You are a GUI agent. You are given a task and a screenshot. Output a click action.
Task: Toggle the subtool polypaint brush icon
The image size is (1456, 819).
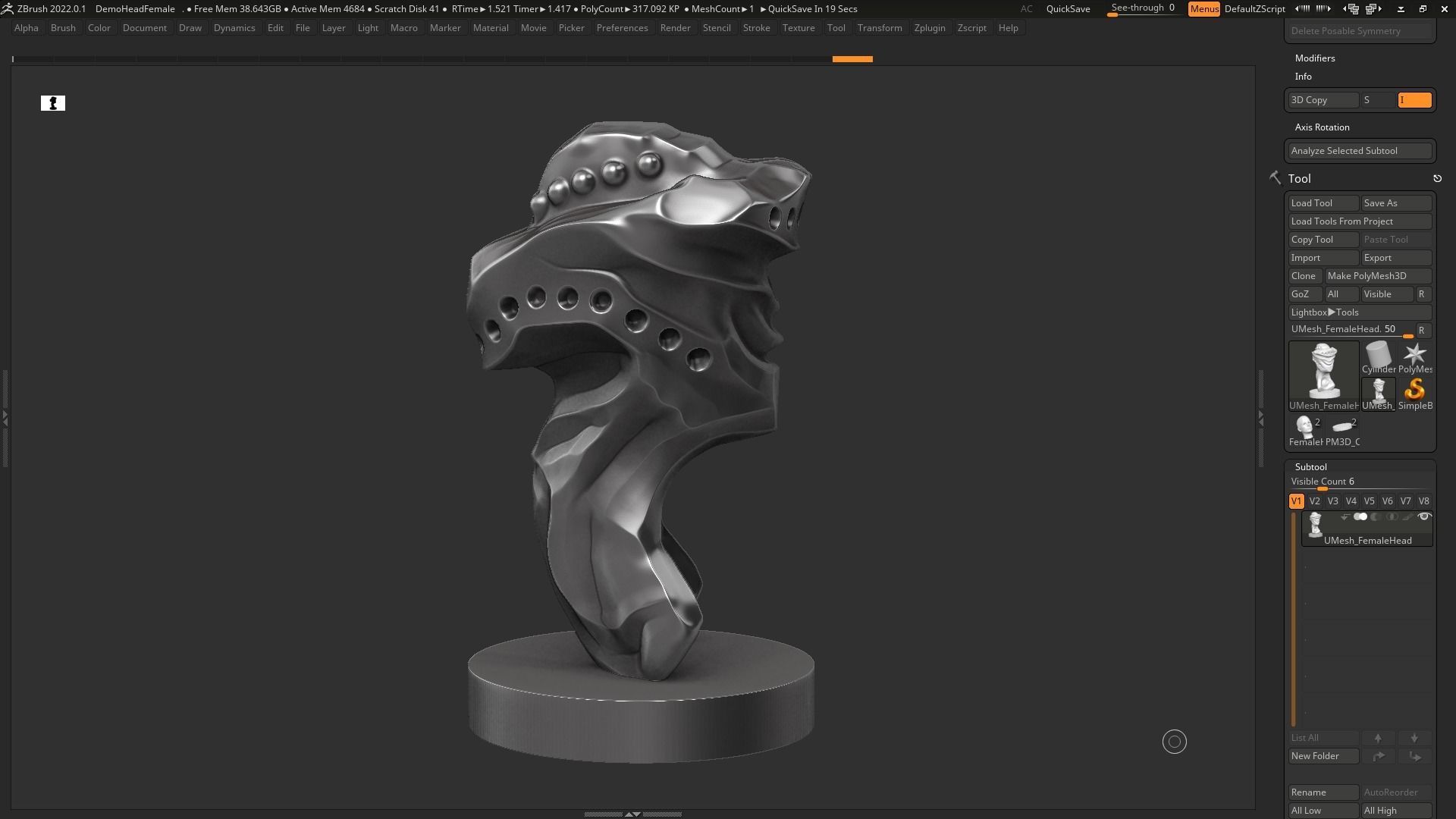[1407, 517]
